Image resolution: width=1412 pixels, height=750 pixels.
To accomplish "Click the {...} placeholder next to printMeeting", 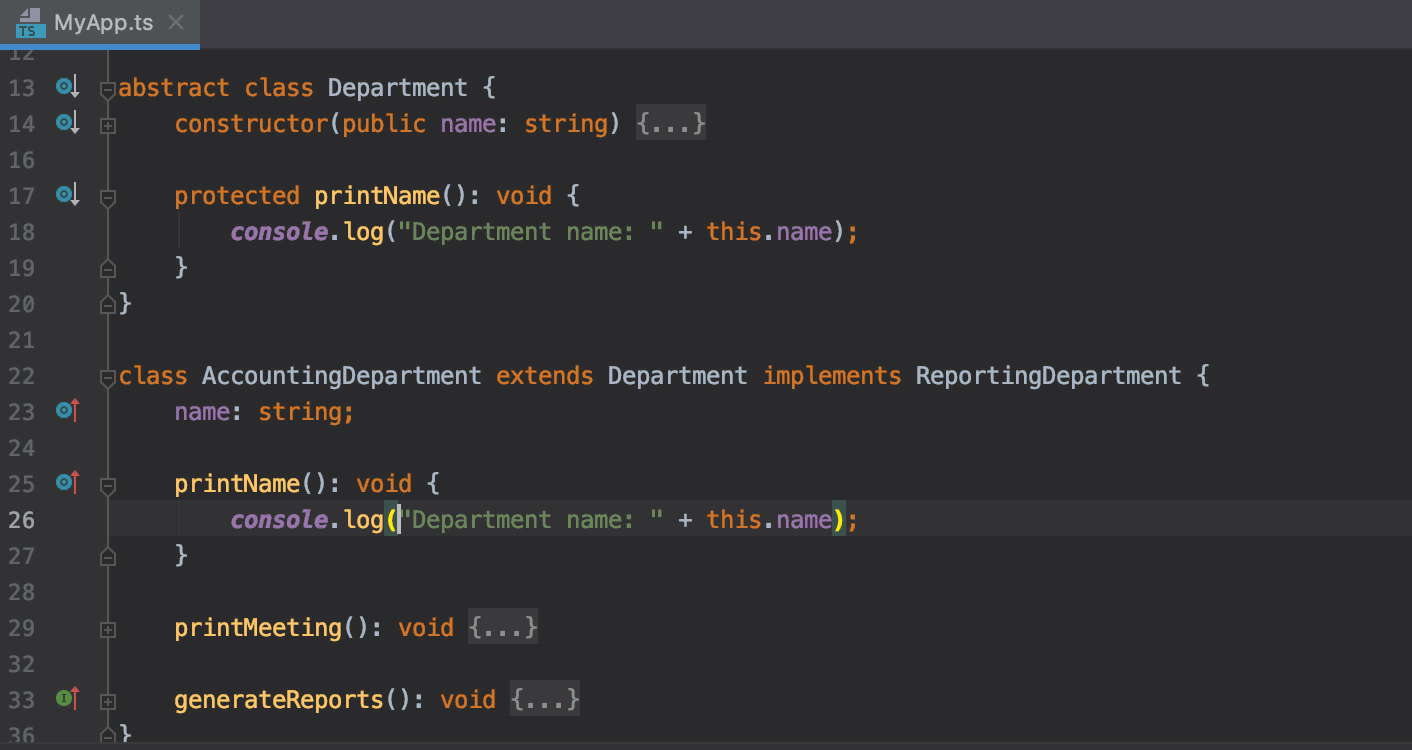I will pyautogui.click(x=503, y=627).
